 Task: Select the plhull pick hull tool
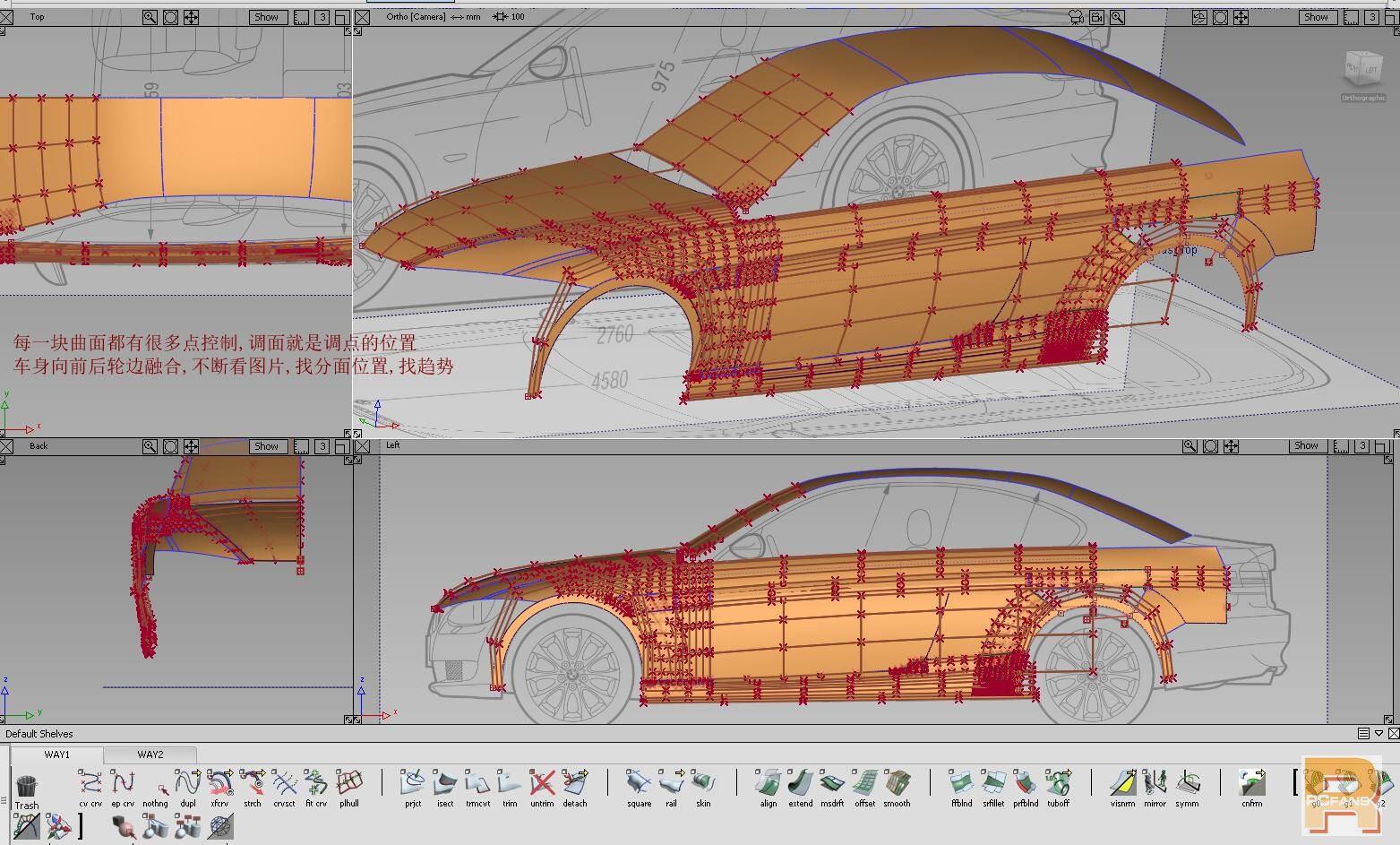pos(349,789)
